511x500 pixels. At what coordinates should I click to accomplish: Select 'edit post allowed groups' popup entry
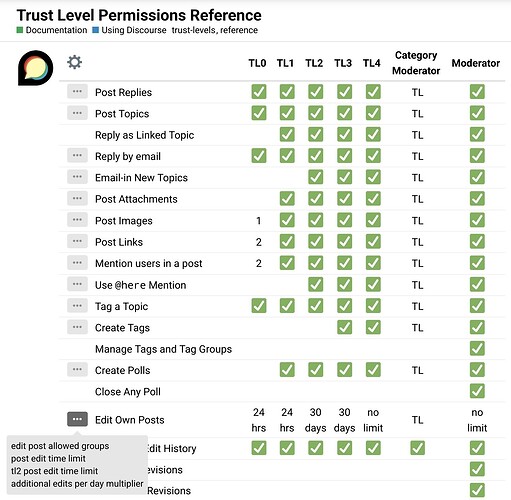coord(60,446)
